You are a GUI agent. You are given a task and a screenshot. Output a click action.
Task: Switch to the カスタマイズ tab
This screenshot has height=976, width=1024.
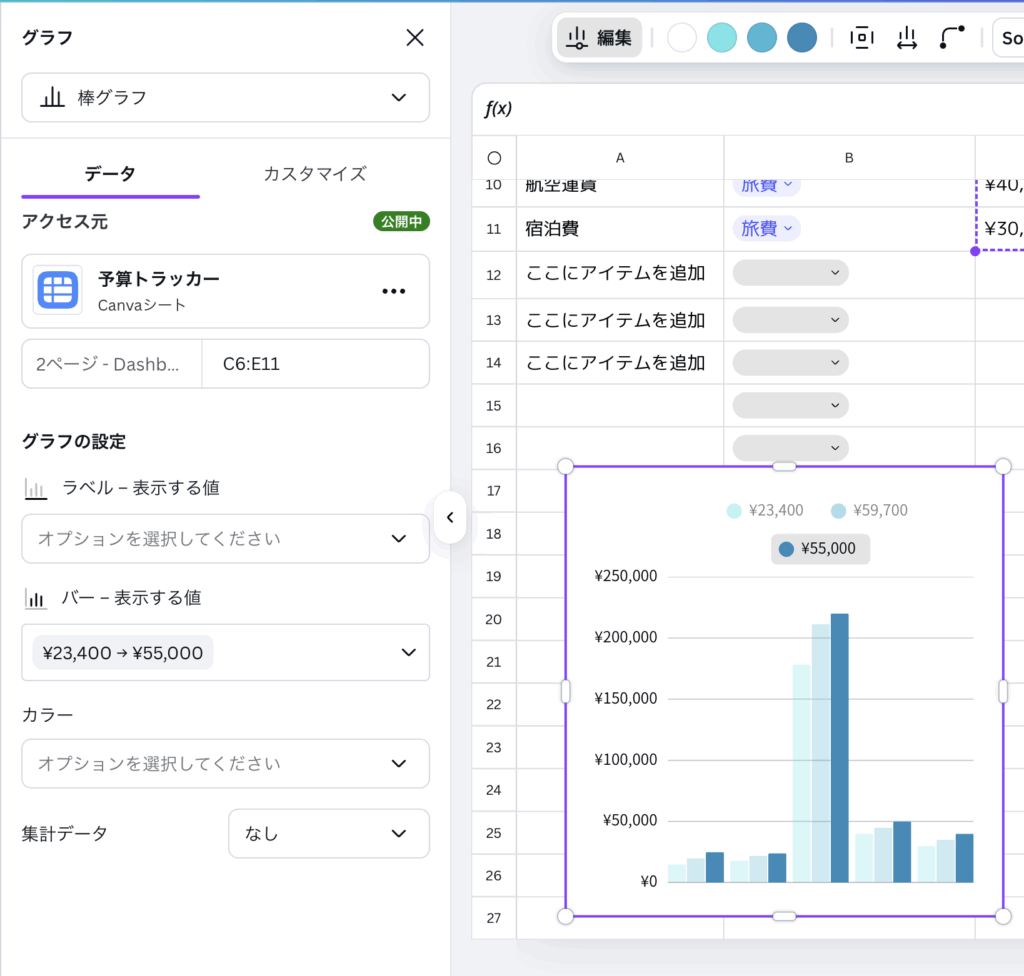315,174
